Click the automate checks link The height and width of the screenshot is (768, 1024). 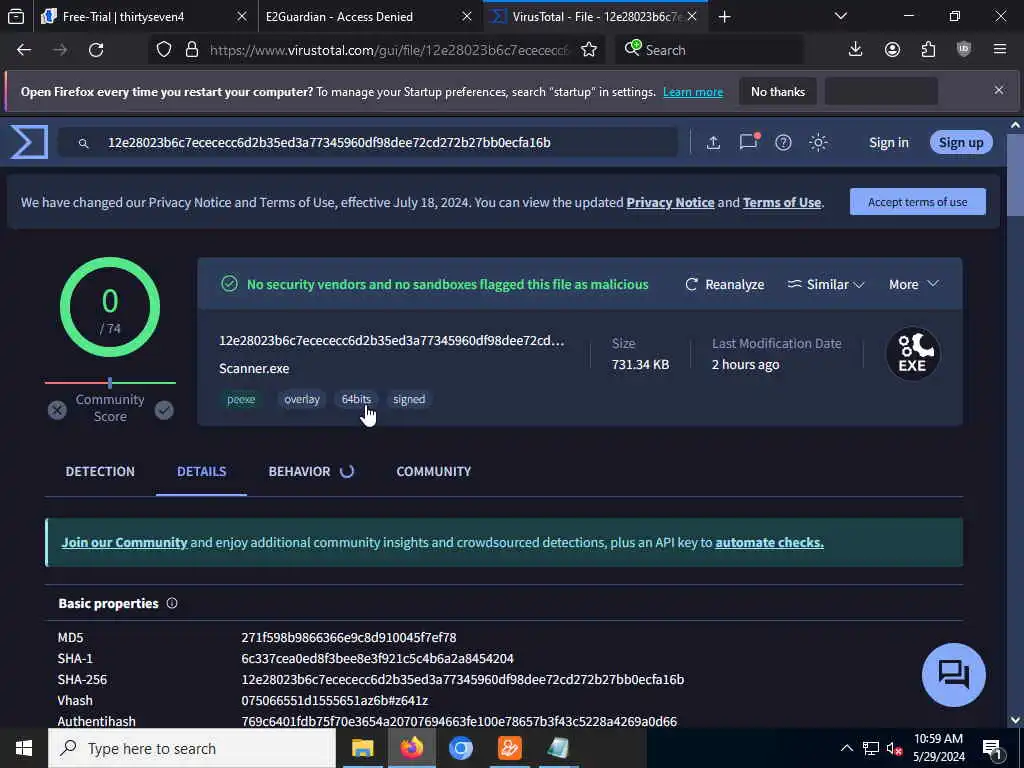pos(769,543)
